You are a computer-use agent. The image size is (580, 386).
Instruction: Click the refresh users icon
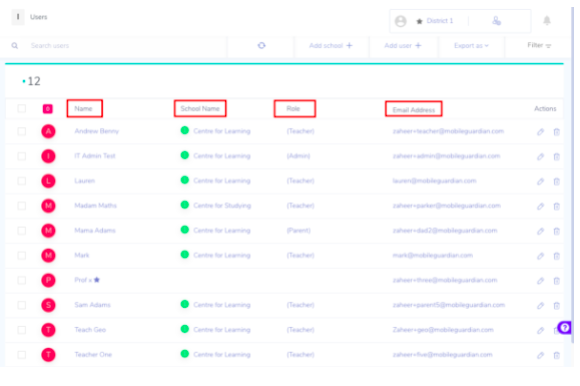tap(262, 45)
